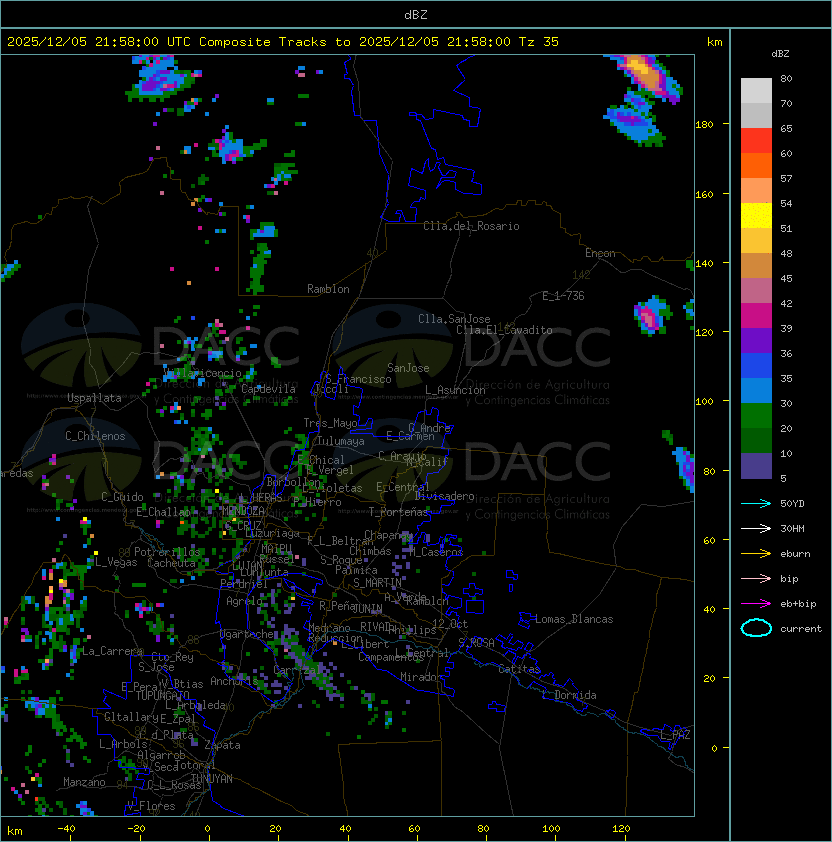Click the 'TUPUNGATO' map label
The height and width of the screenshot is (842, 832).
click(162, 695)
